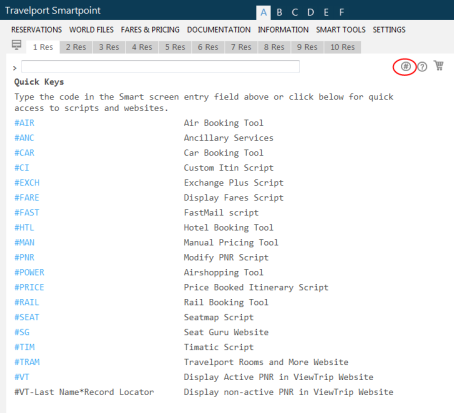Launch the #ANC quick key link
454x413 pixels.
tap(24, 138)
